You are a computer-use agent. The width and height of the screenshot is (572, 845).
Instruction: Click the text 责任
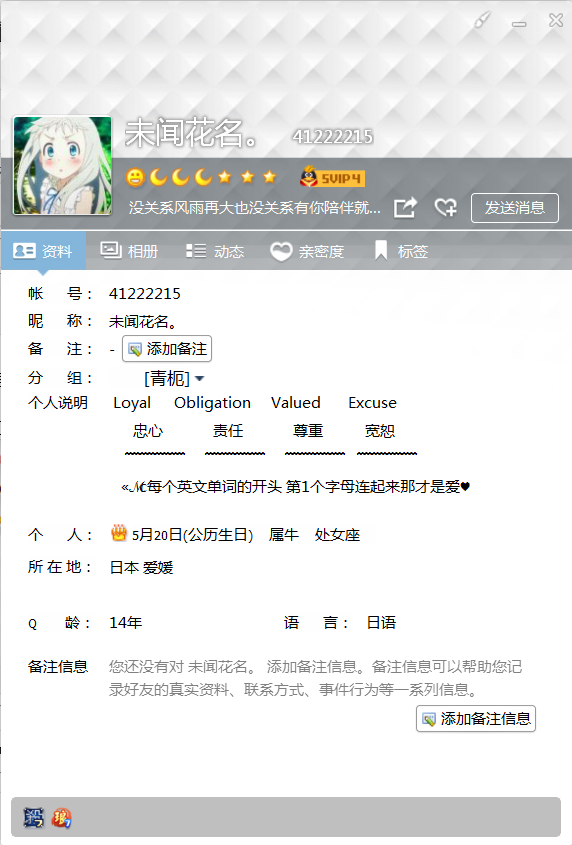(228, 431)
